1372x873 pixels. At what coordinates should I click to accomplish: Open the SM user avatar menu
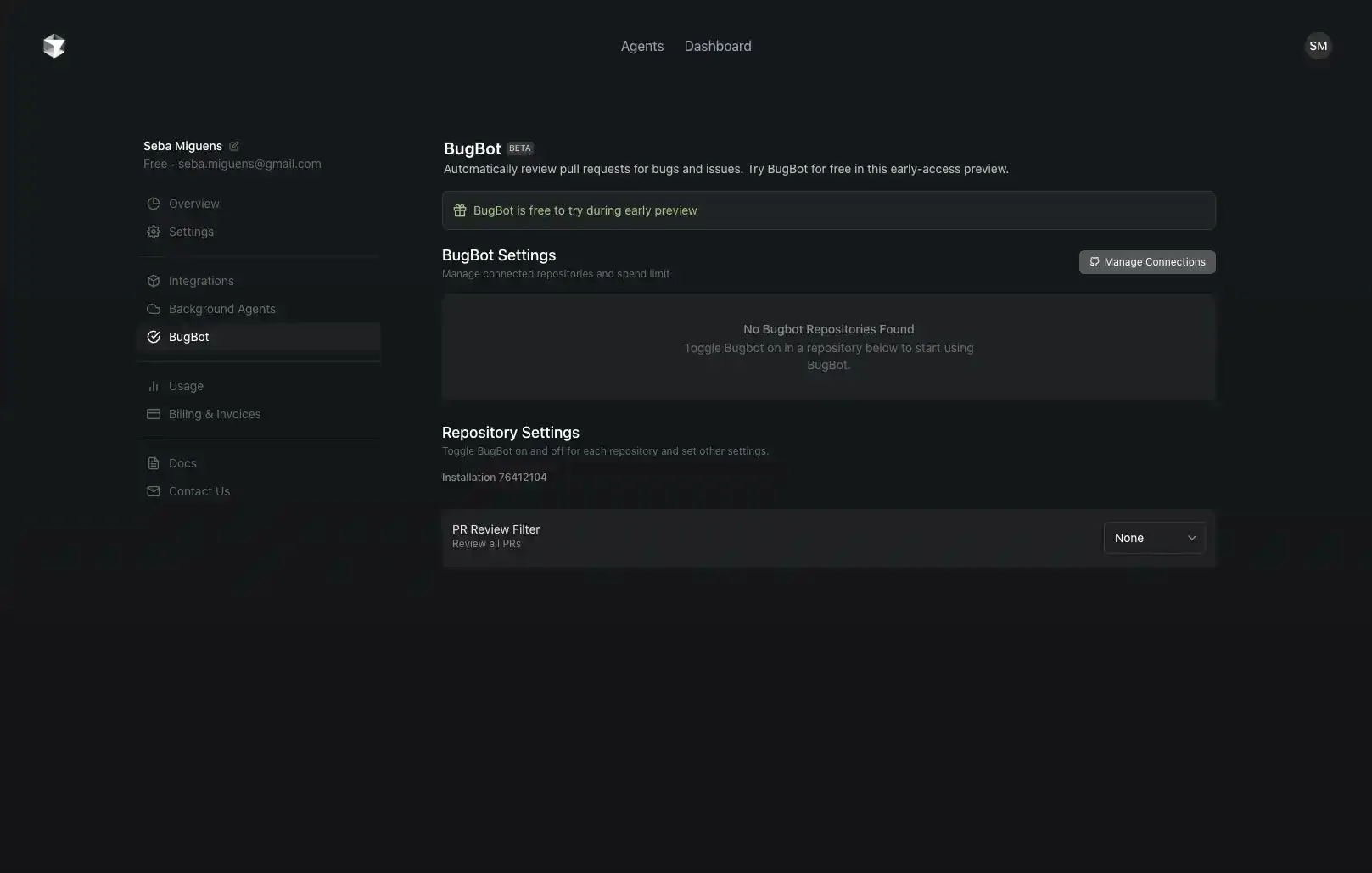(x=1318, y=46)
